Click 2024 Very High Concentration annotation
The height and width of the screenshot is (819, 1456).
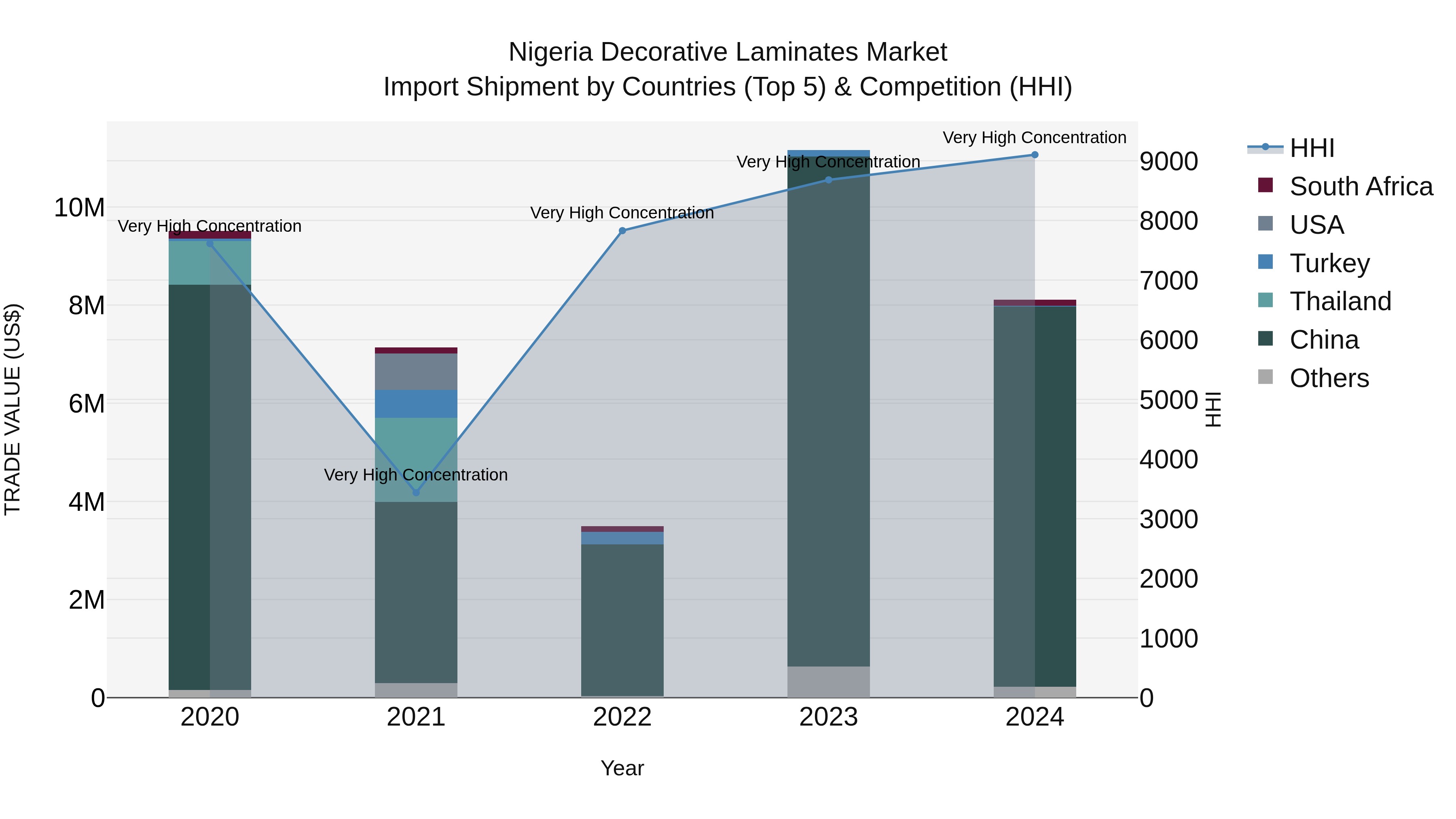1034,138
